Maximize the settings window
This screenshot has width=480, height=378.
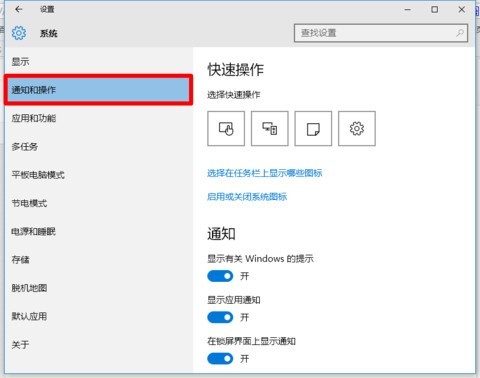[x=435, y=10]
